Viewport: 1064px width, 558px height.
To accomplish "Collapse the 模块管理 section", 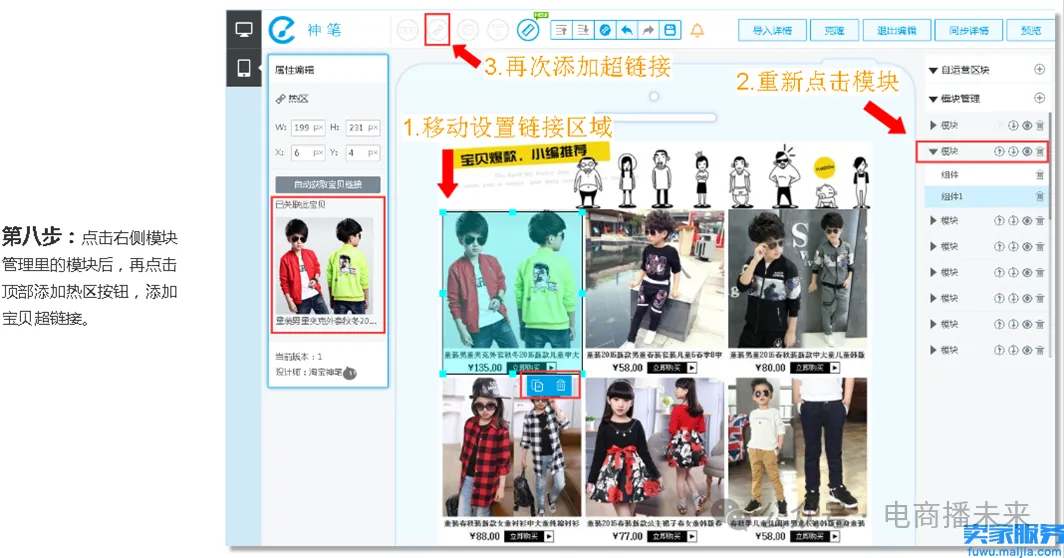I will (933, 98).
